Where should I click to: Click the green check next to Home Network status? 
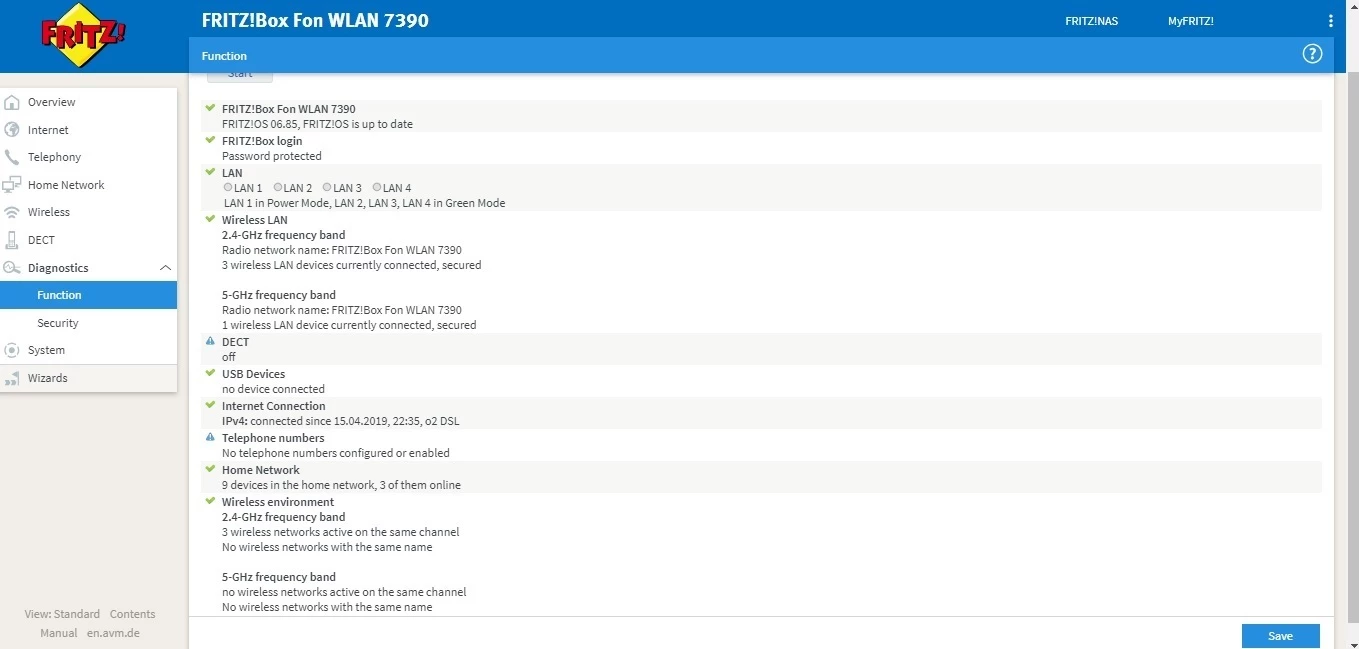pyautogui.click(x=210, y=469)
